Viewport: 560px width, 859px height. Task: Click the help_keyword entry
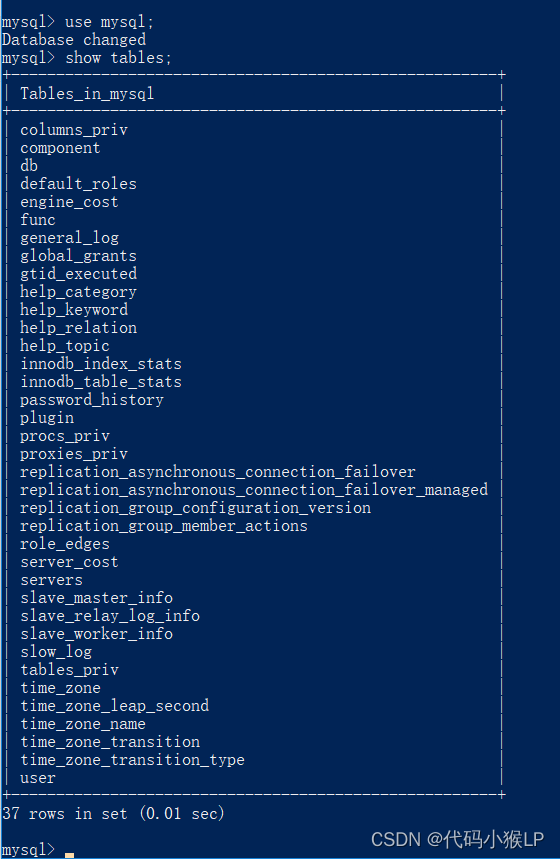tap(74, 310)
